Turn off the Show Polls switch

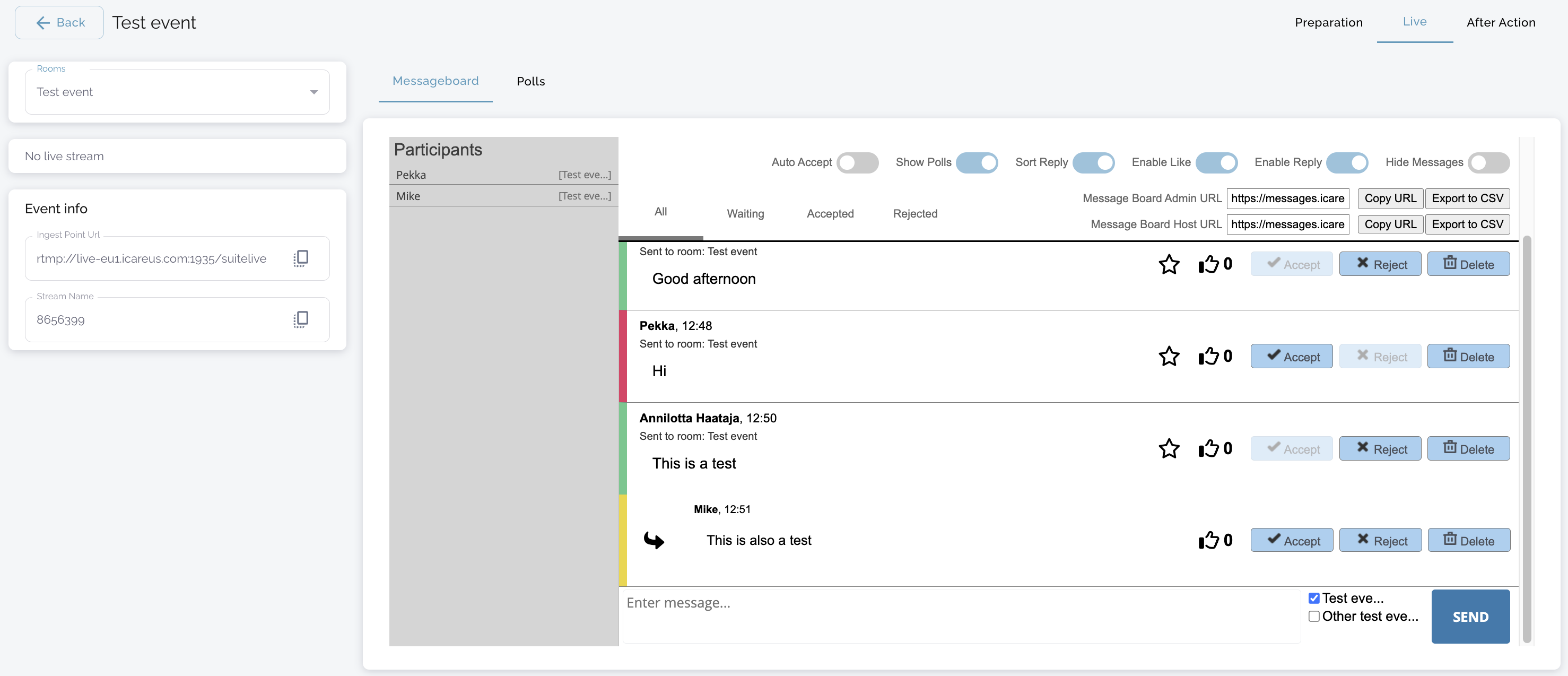(x=977, y=162)
